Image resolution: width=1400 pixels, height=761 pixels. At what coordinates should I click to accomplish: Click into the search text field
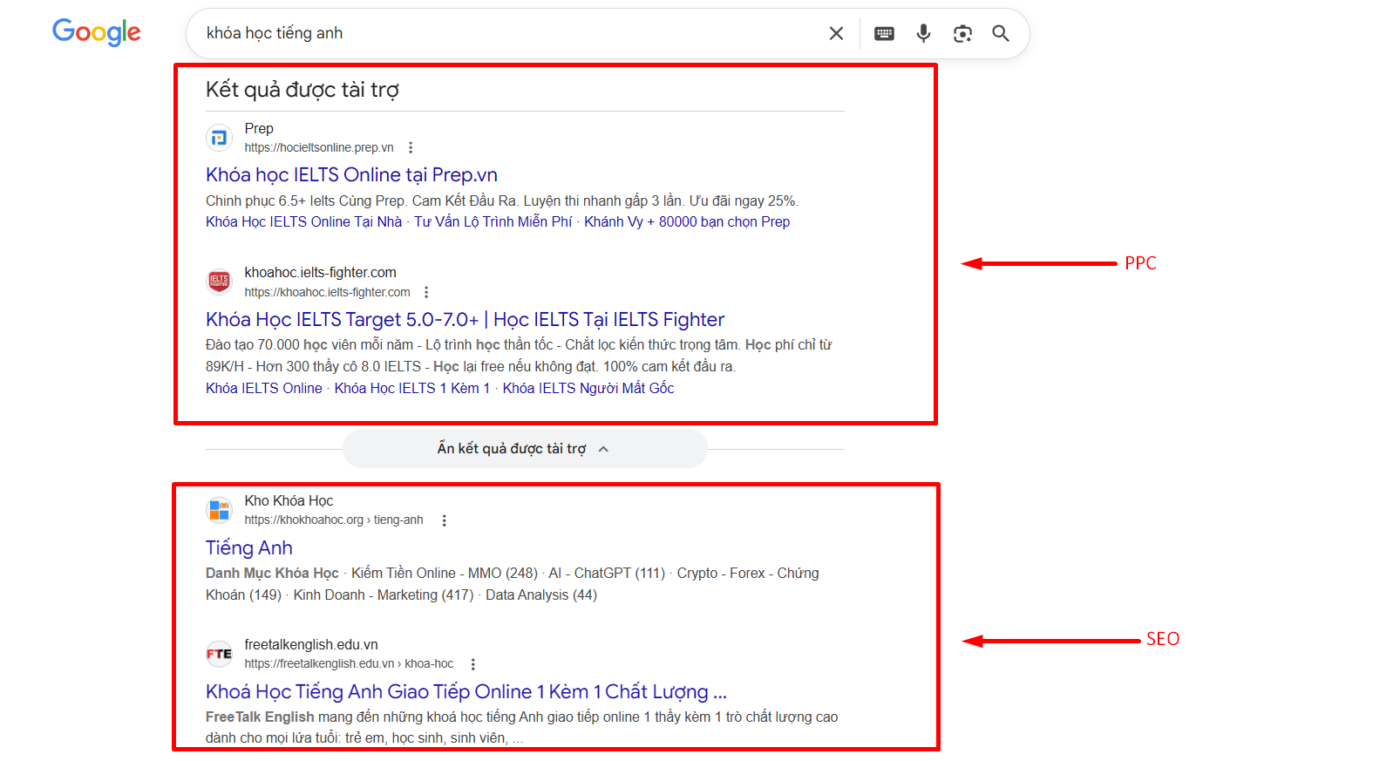[500, 33]
